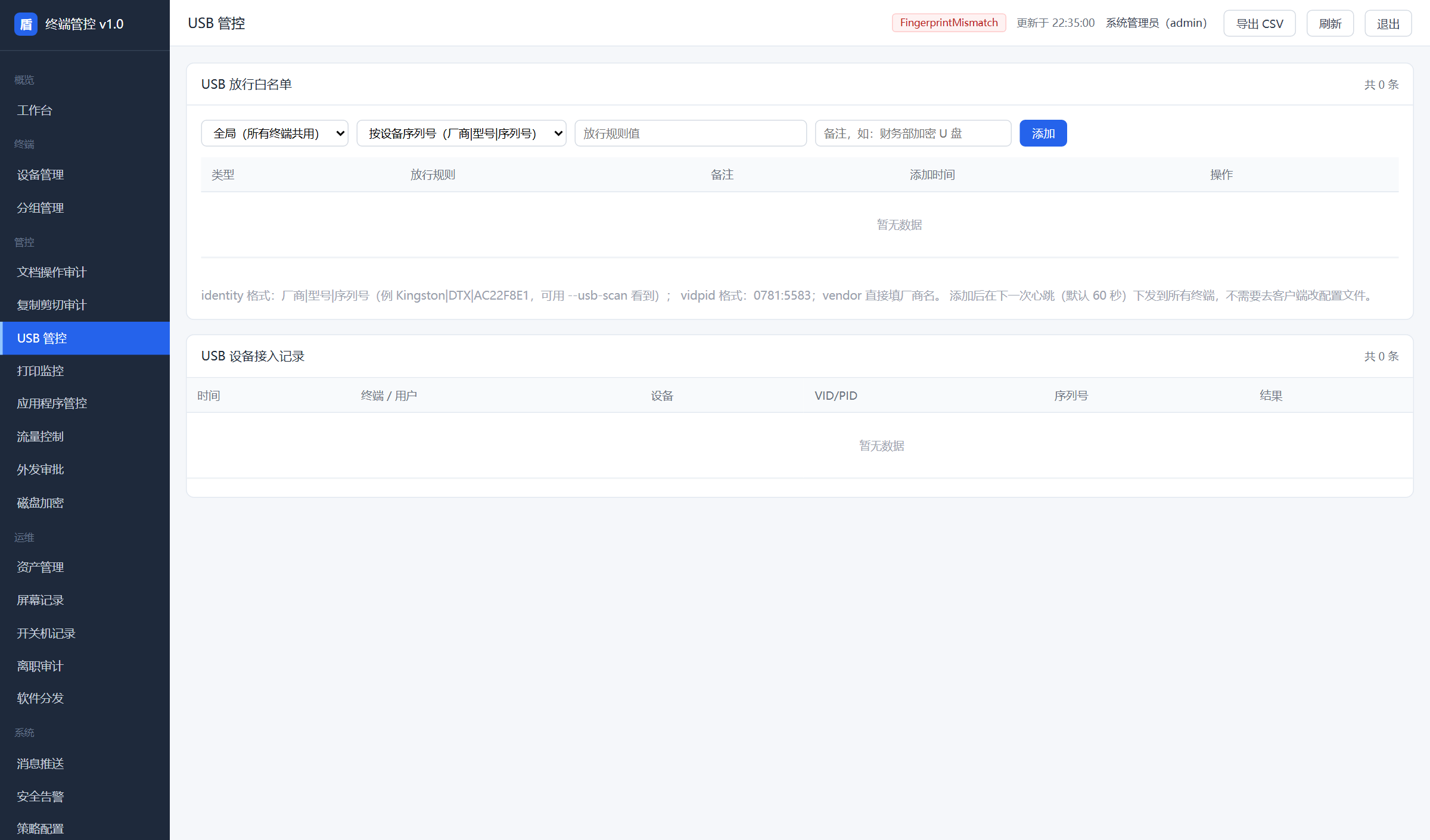This screenshot has width=1430, height=840.
Task: Click the 更新于 22:35:00 timestamp
Action: pyautogui.click(x=1055, y=23)
